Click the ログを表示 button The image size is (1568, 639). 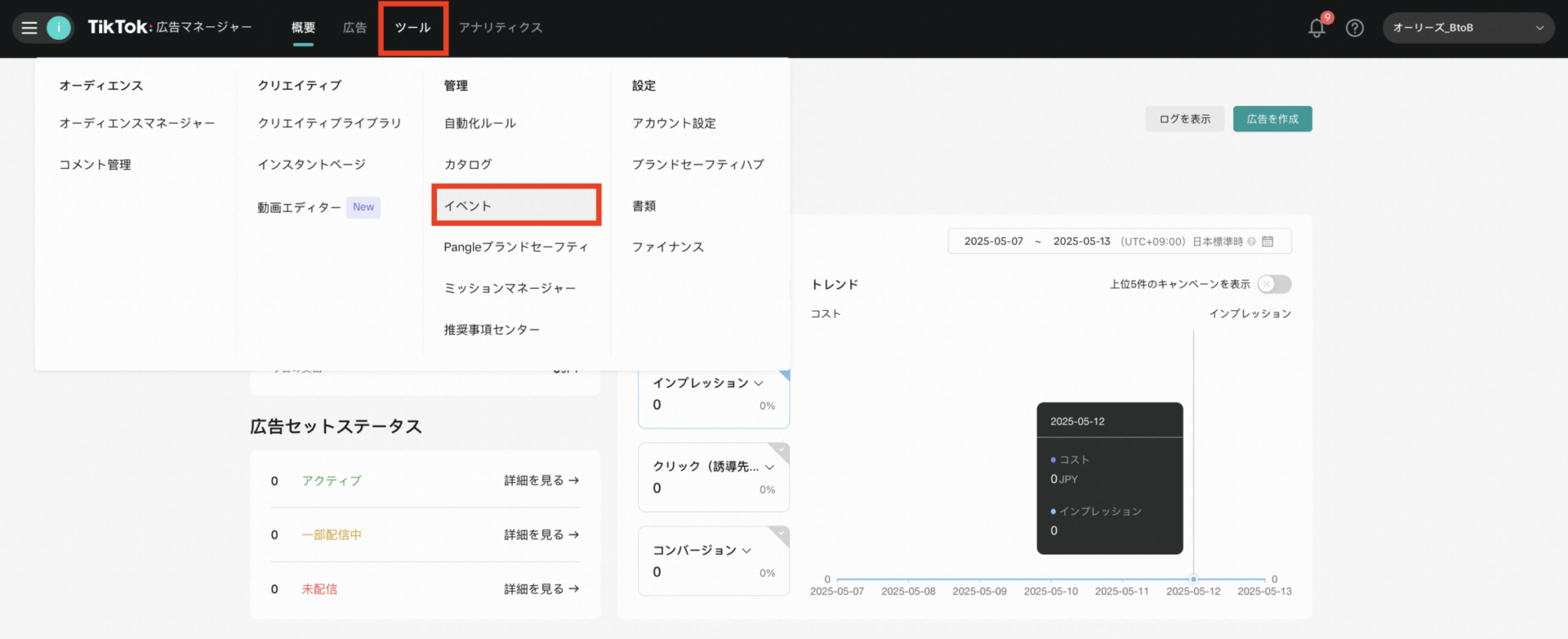tap(1185, 119)
